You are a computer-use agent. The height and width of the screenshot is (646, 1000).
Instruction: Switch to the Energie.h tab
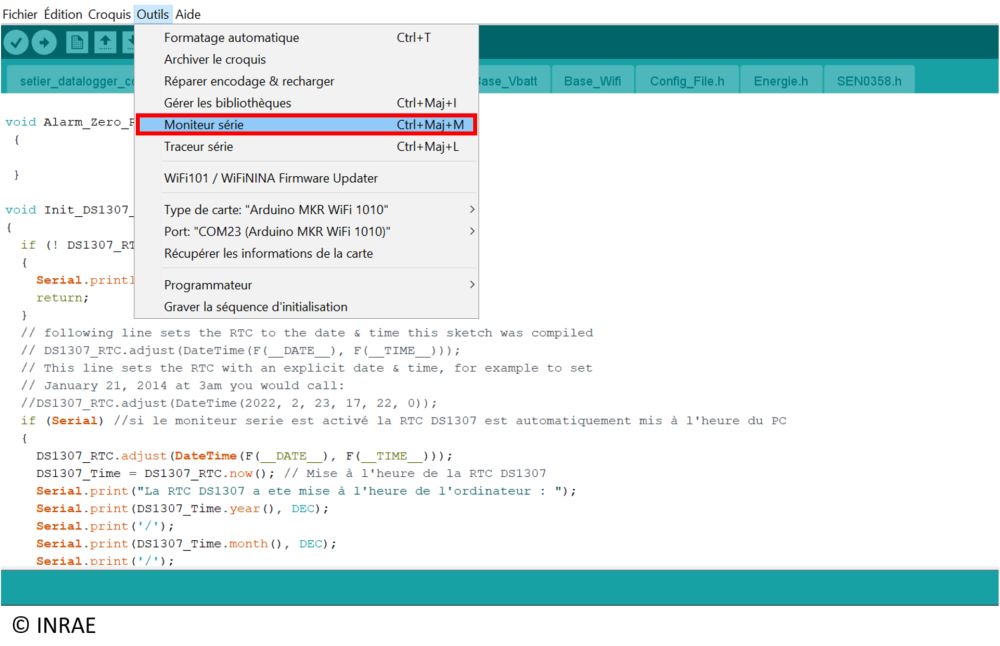[x=780, y=81]
